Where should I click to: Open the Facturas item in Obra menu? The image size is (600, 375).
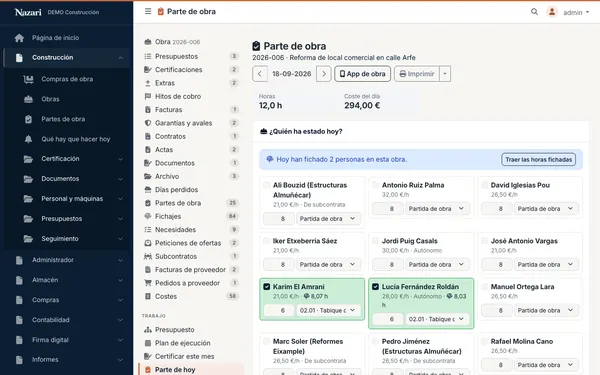(191, 110)
